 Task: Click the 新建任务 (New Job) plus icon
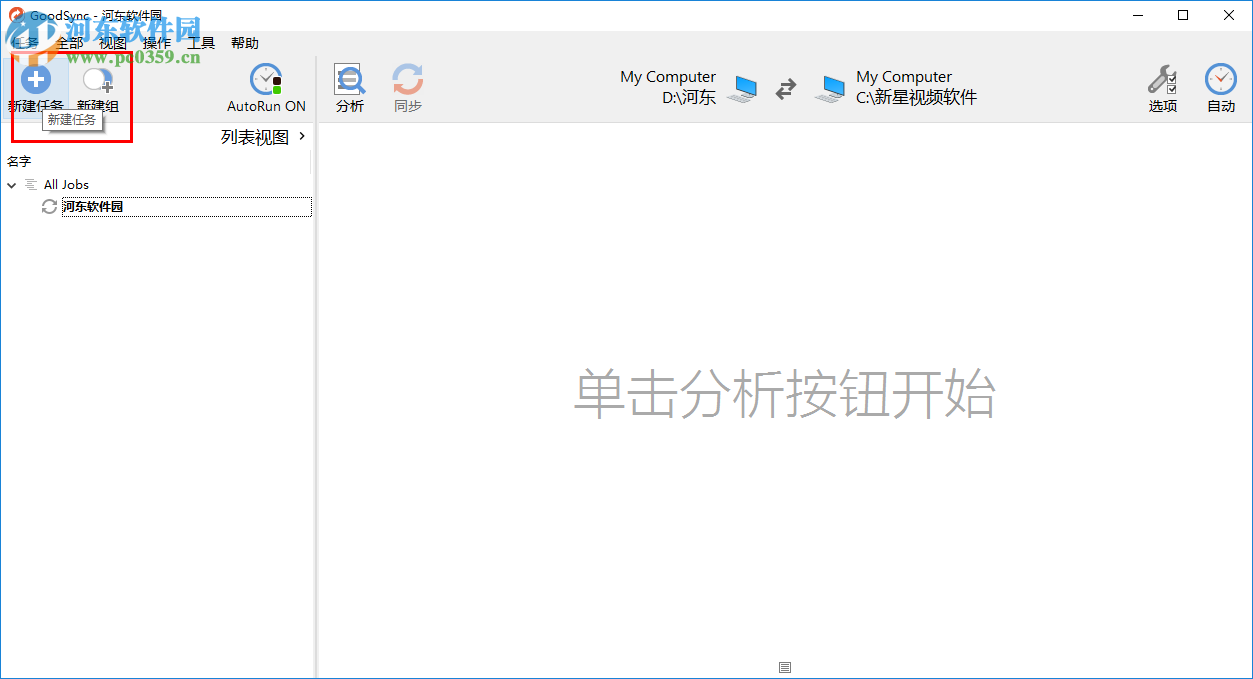pos(36,79)
